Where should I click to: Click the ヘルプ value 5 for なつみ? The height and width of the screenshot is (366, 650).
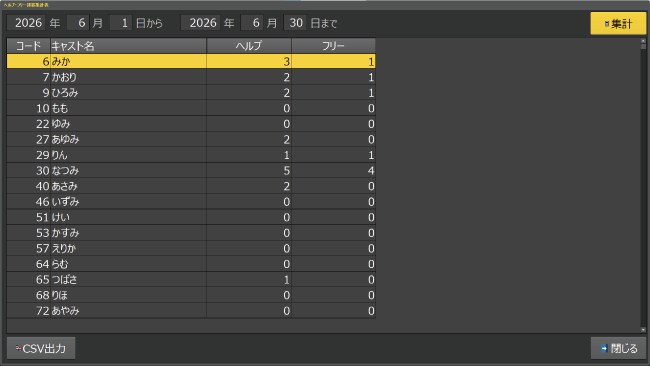pos(249,170)
